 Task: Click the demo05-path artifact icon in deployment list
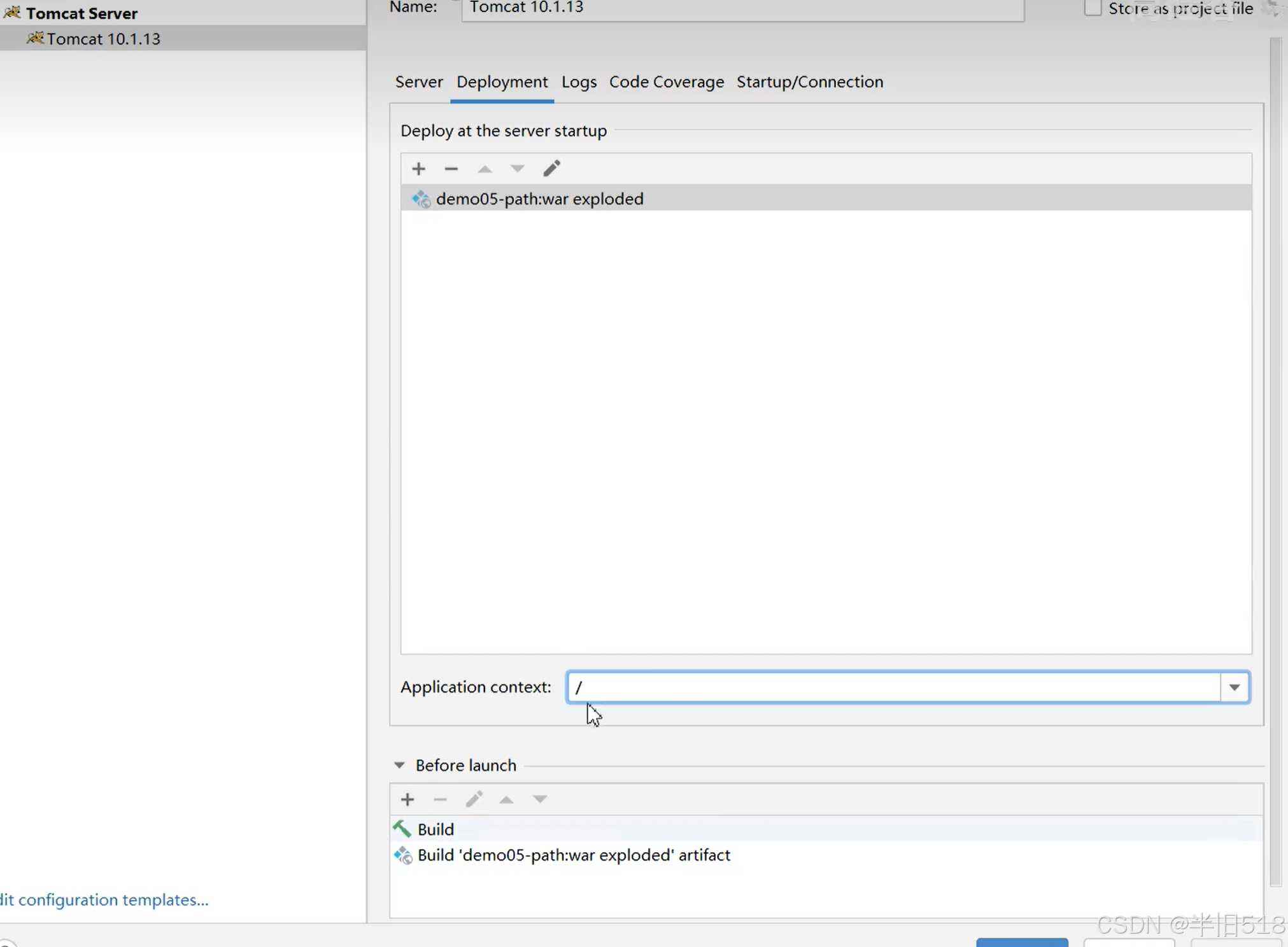(421, 199)
